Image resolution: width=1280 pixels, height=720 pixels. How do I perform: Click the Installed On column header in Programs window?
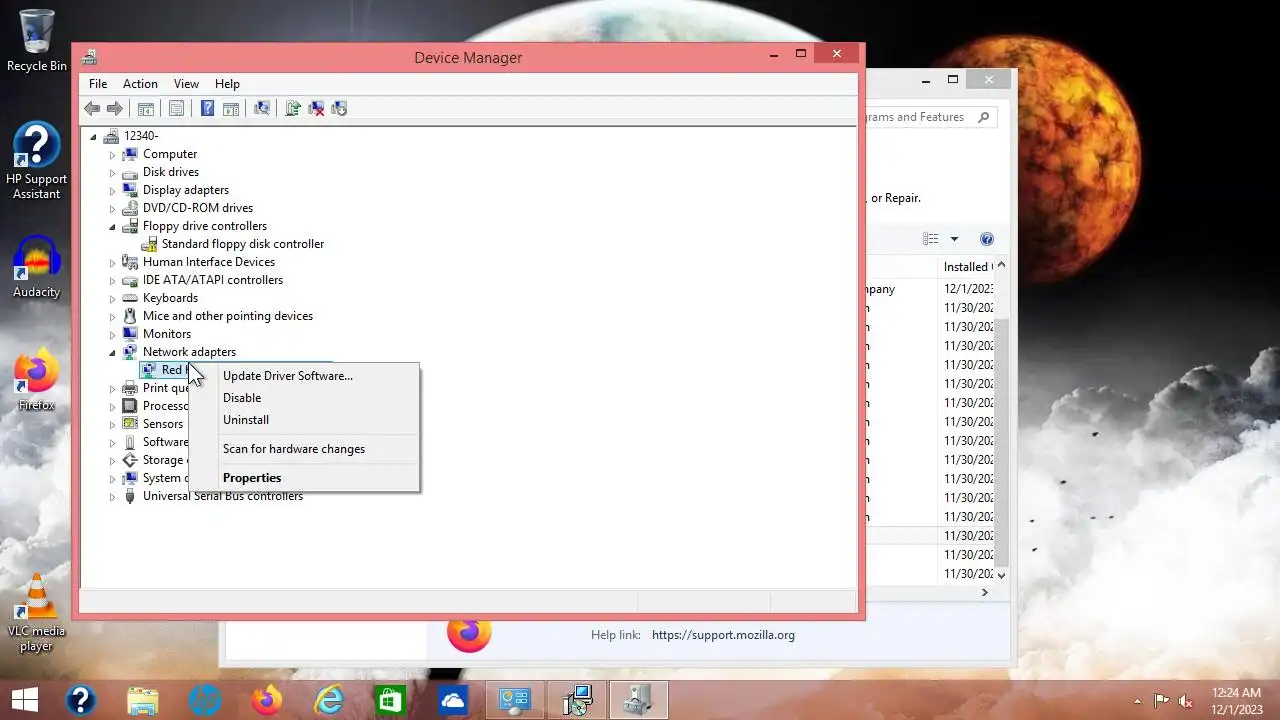pyautogui.click(x=967, y=267)
